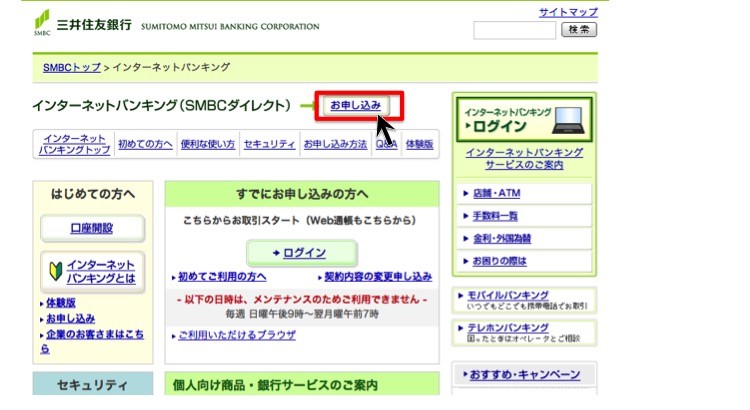Click 個人向け商品・銀行サービスのご案内 heading
This screenshot has width=750, height=410.
click(275, 385)
